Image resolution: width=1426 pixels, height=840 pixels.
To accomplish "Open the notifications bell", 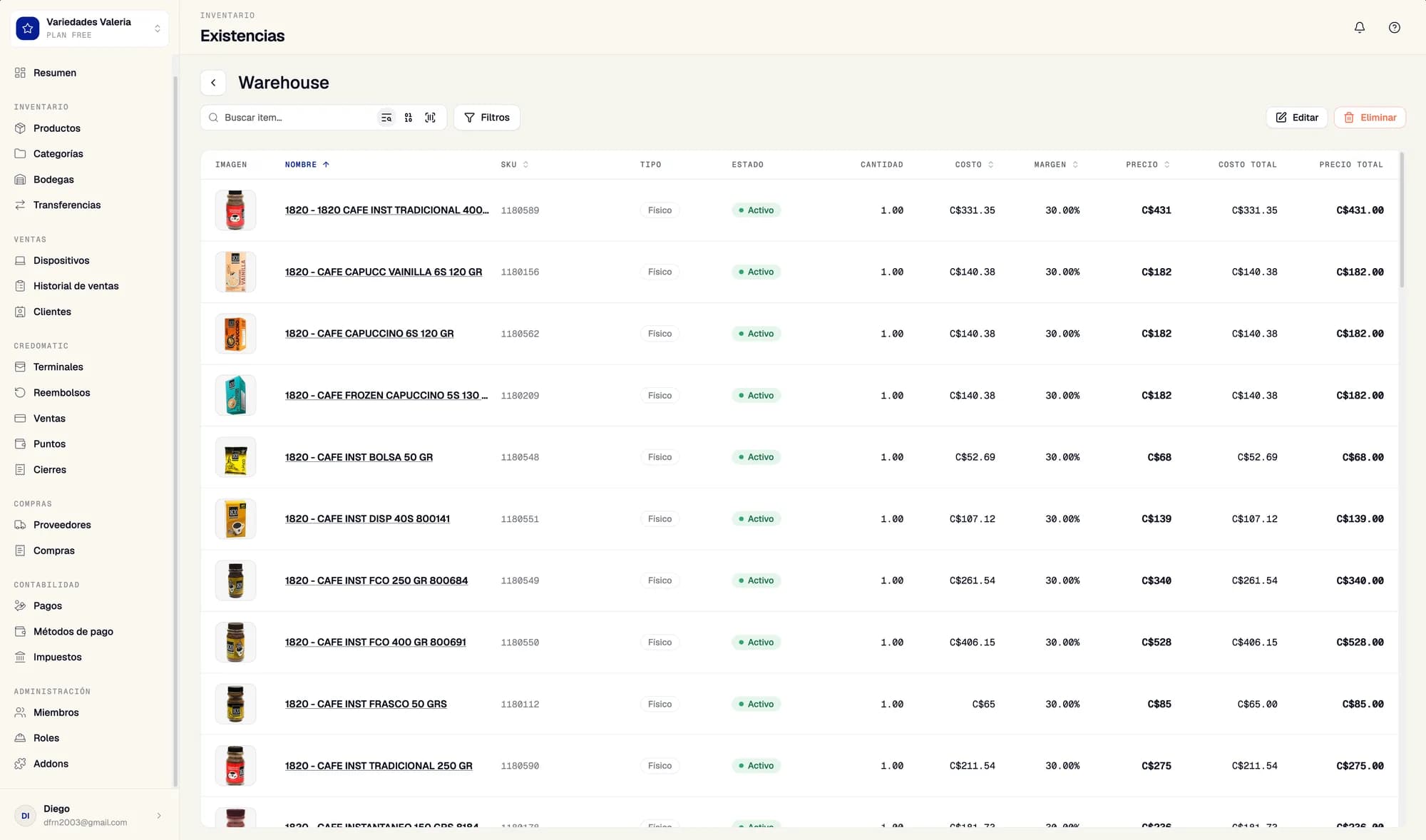I will pos(1360,28).
